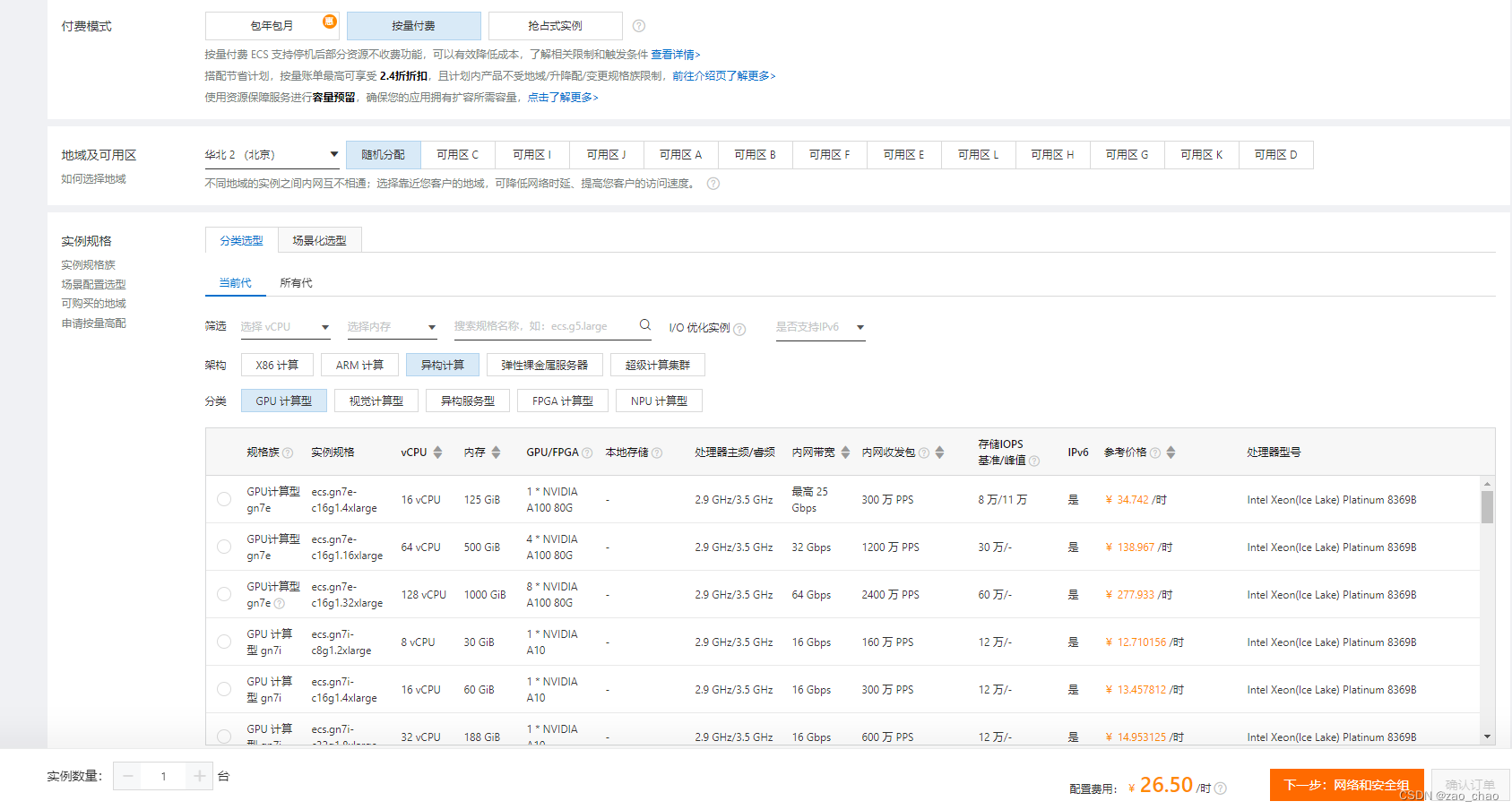Click the help icon beside 参考价格 header

[x=1155, y=453]
